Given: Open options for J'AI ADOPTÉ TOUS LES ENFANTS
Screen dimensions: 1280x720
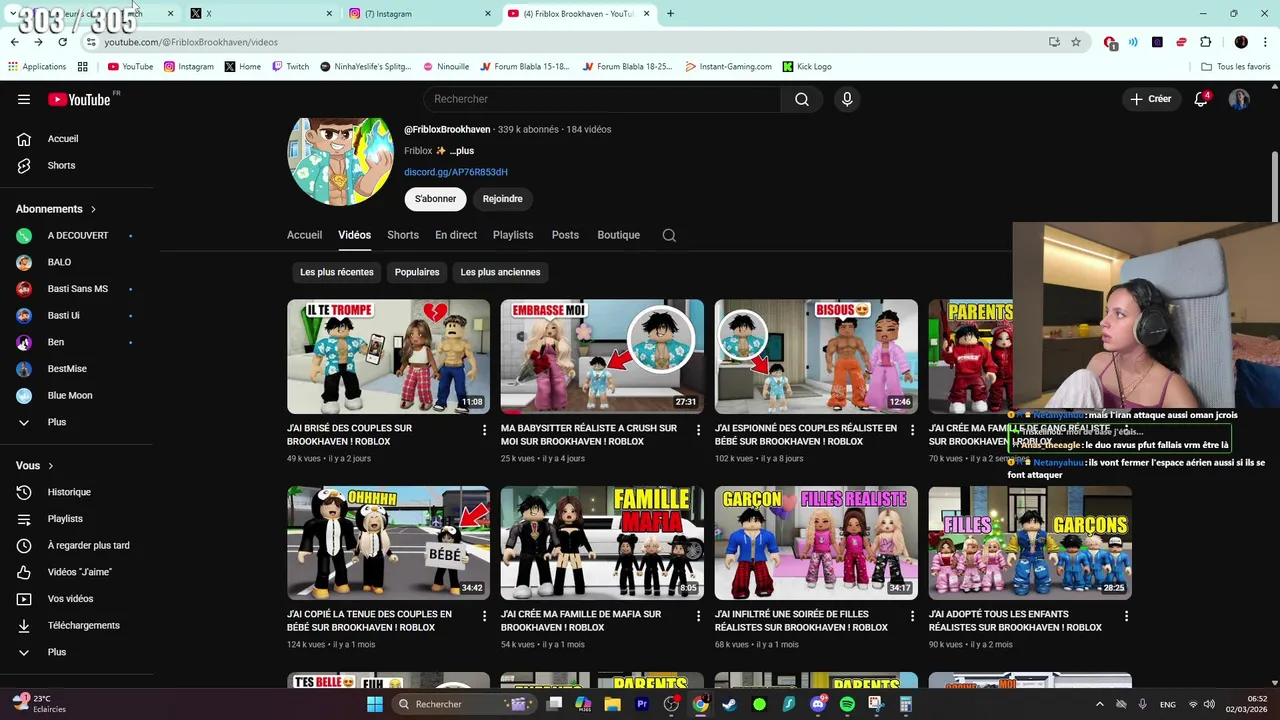Looking at the screenshot, I should click(x=1126, y=616).
